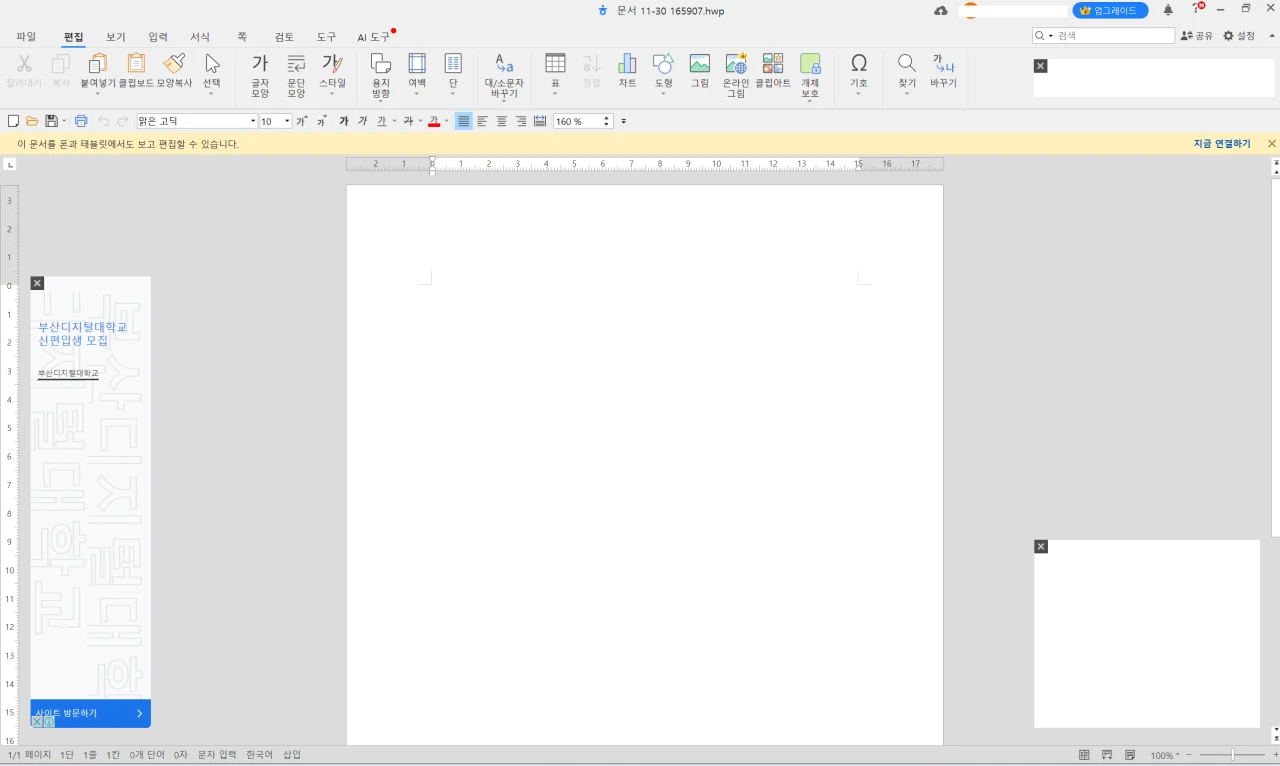Open 문단 모양 (Paragraph Shape) dialog

pyautogui.click(x=296, y=76)
